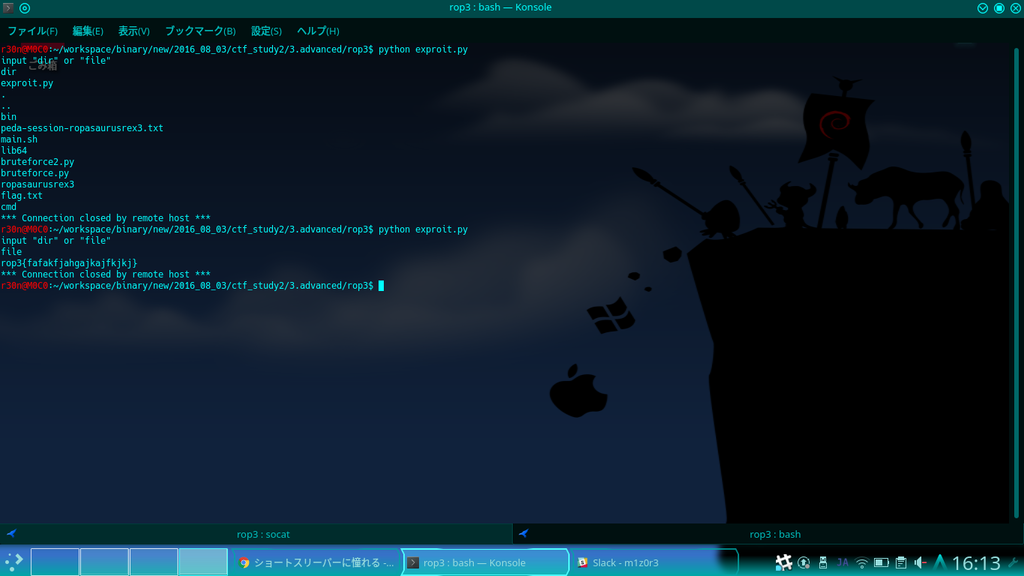Click the Chrome icon in the taskbar
The image size is (1024, 576).
click(244, 562)
